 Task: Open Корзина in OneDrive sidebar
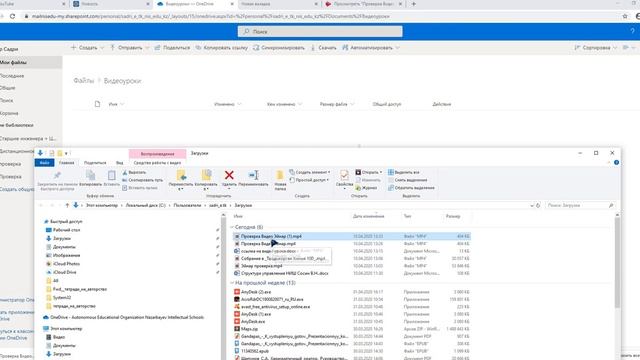coord(9,113)
